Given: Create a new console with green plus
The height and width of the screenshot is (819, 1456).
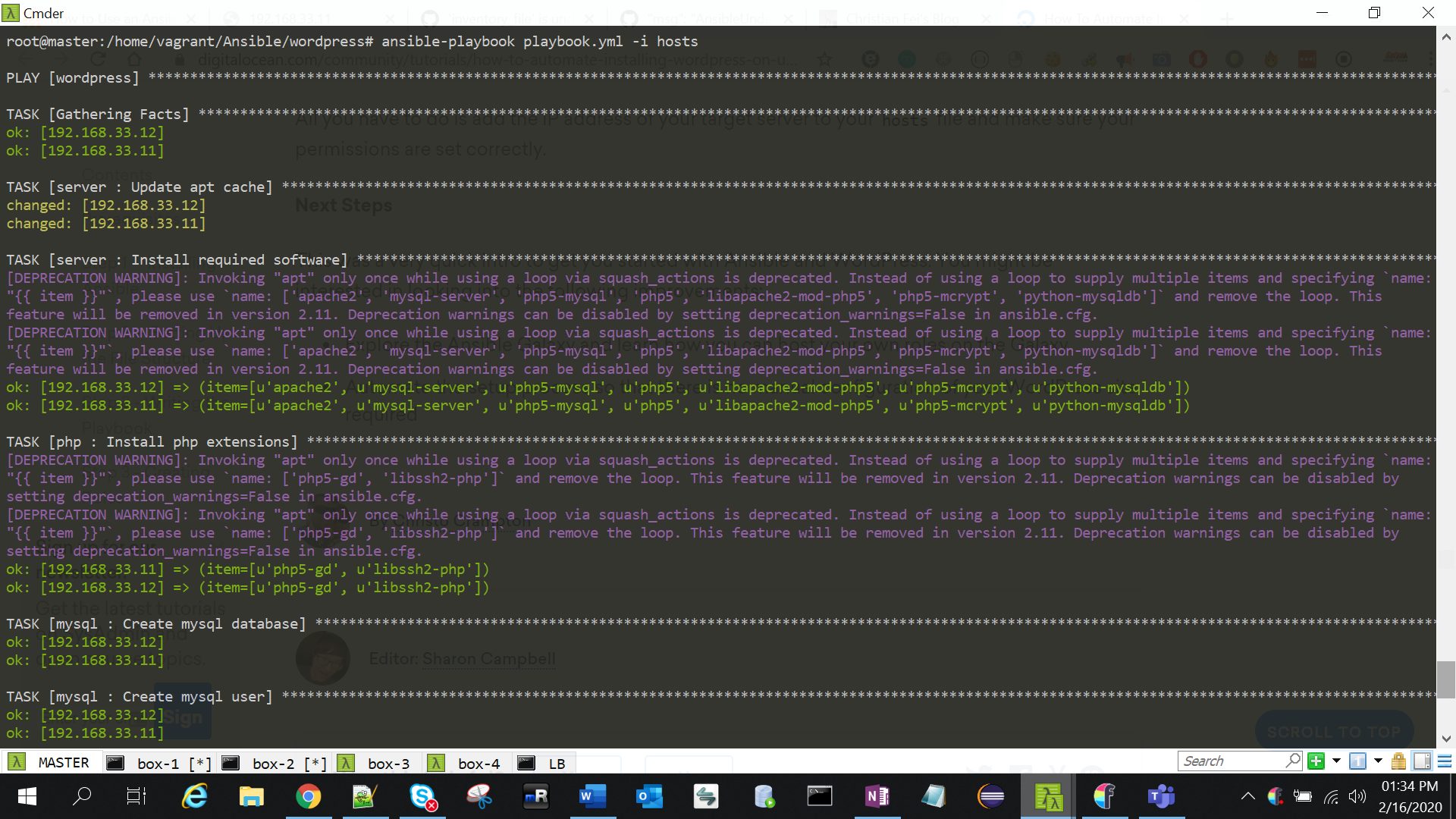Looking at the screenshot, I should (x=1316, y=761).
